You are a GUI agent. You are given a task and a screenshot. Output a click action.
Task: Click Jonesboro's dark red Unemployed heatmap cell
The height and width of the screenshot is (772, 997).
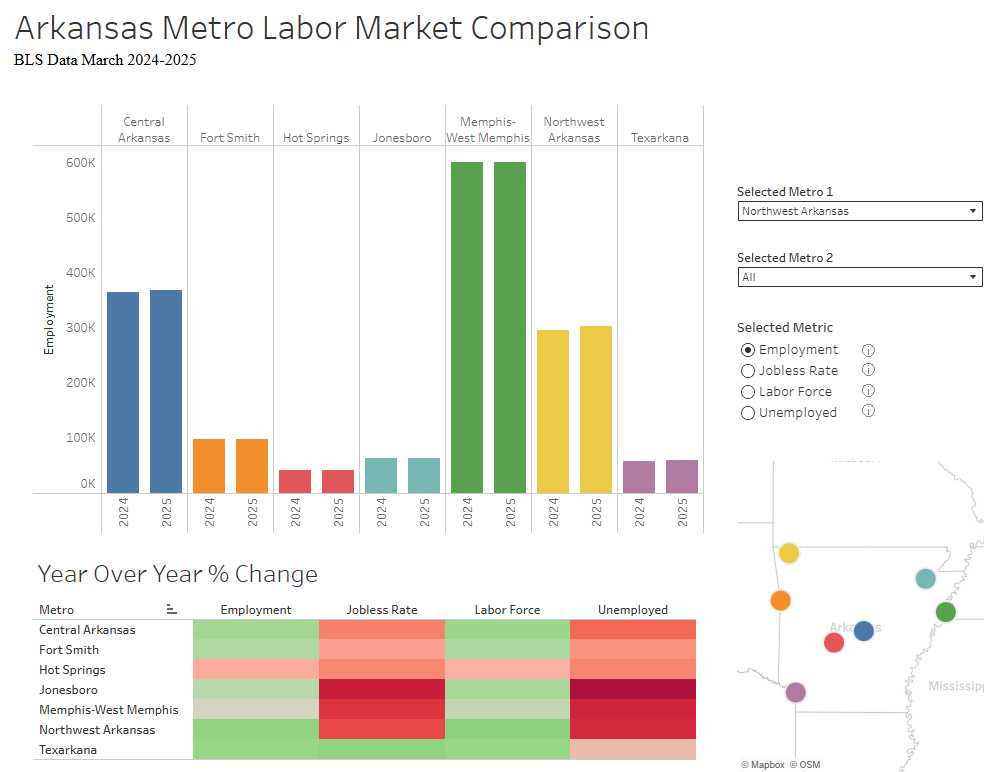(x=632, y=690)
